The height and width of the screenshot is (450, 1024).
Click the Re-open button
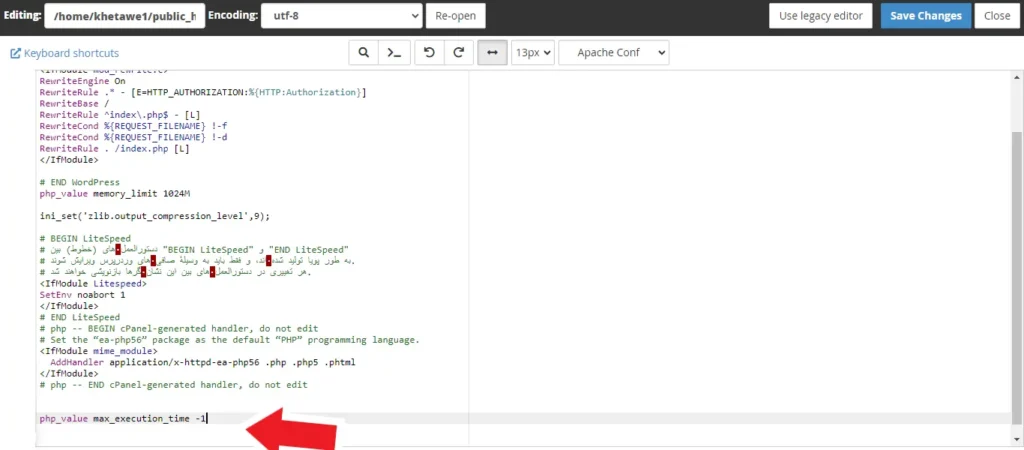[456, 16]
